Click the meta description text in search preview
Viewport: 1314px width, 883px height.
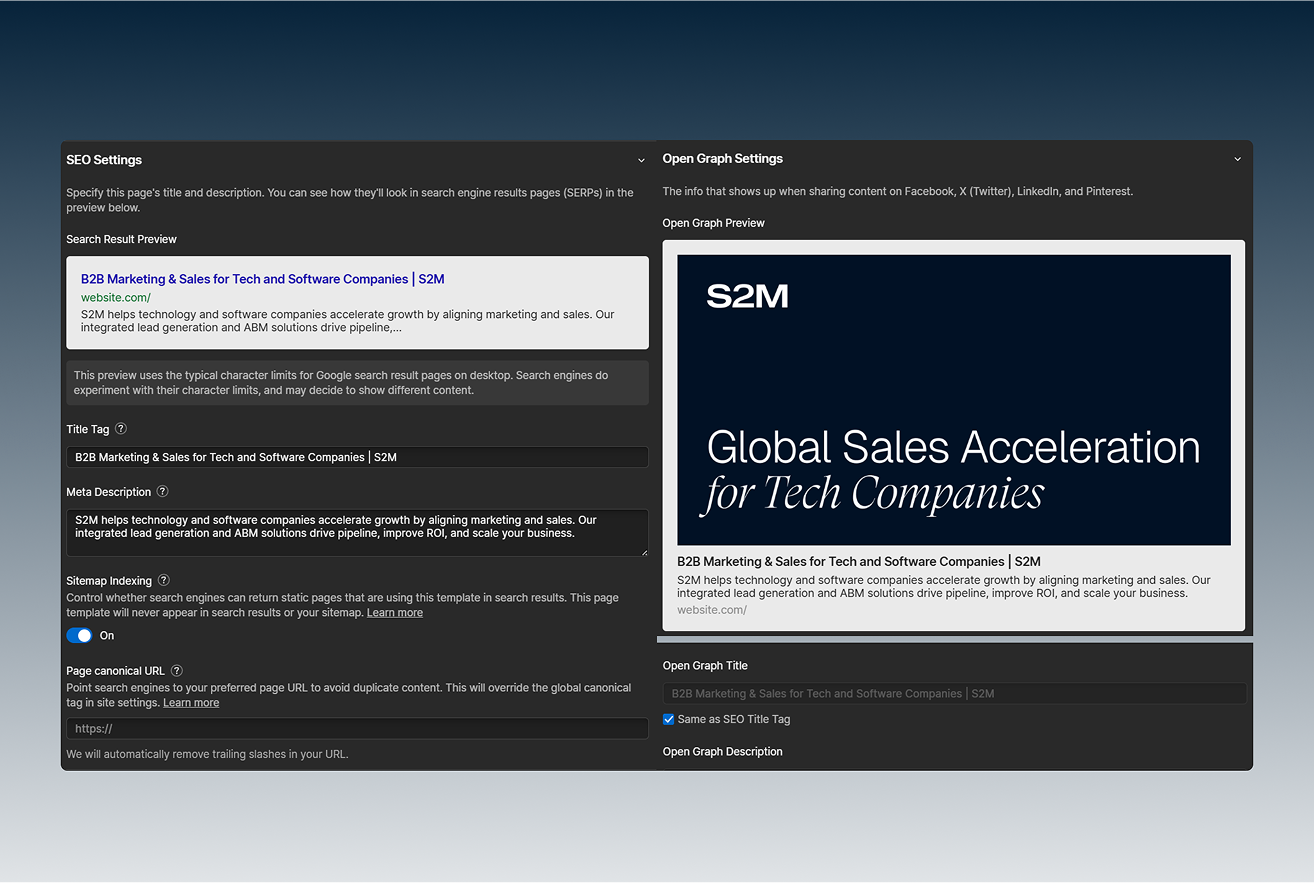[348, 321]
